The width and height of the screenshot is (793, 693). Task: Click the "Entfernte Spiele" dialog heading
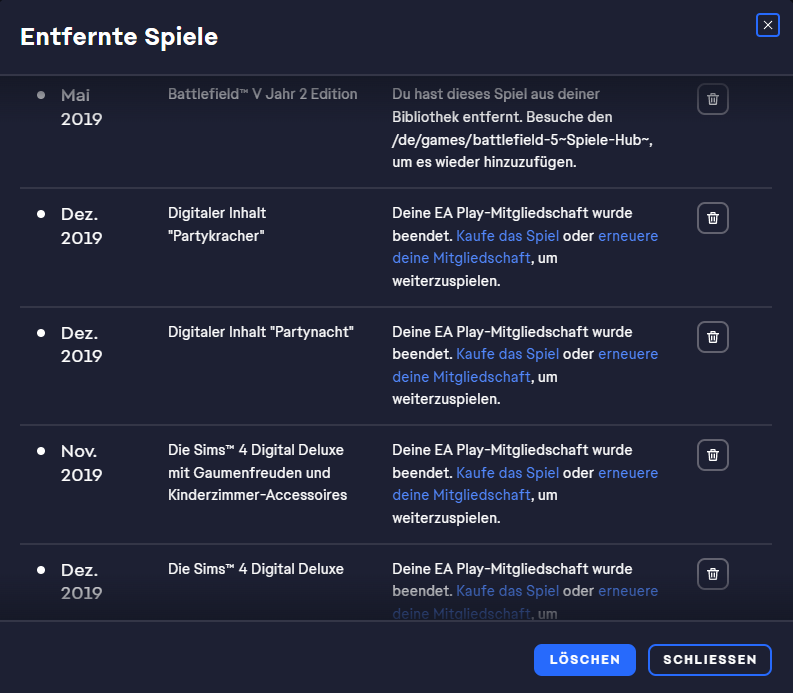tap(119, 37)
